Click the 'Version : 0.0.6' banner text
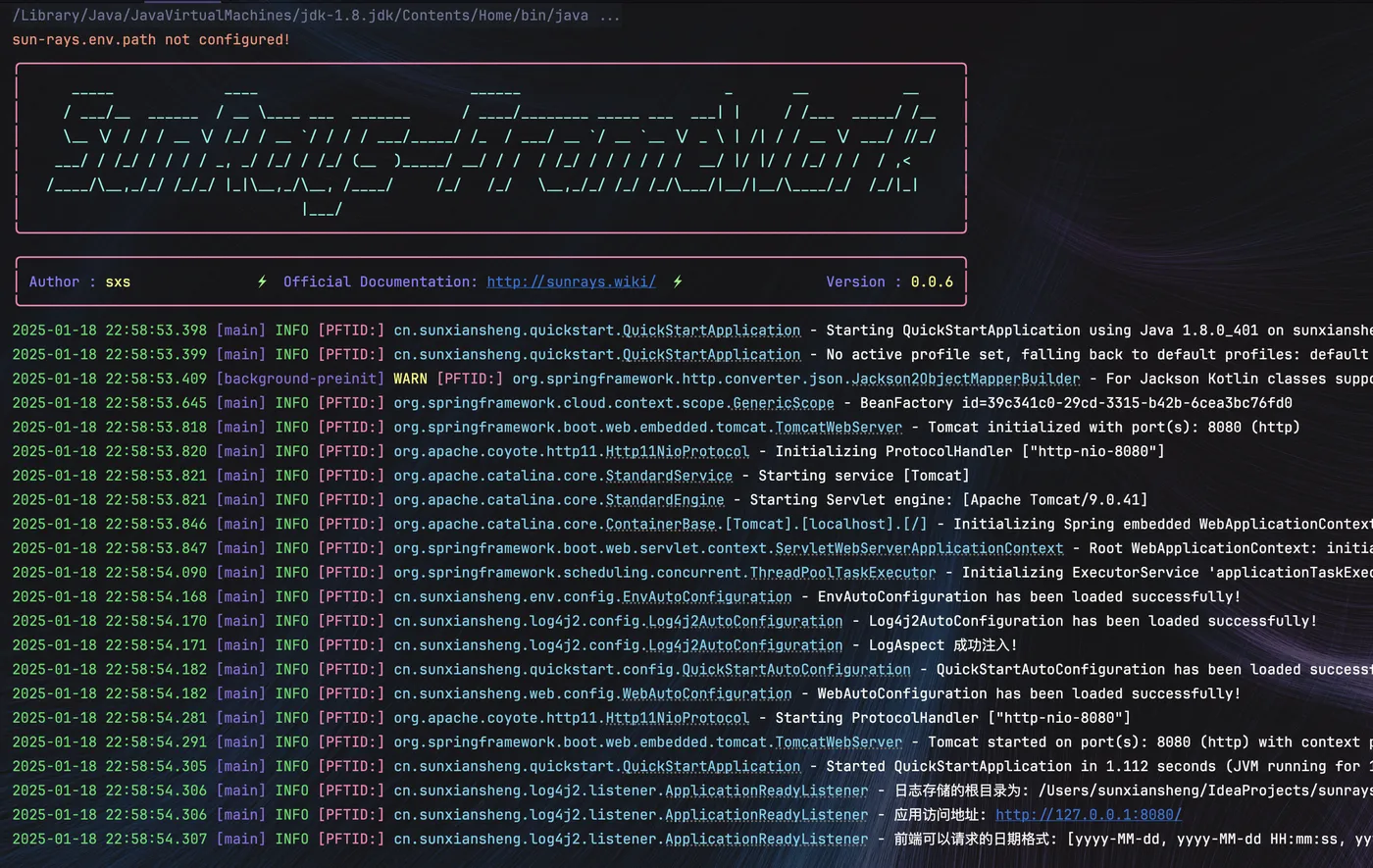 [890, 281]
